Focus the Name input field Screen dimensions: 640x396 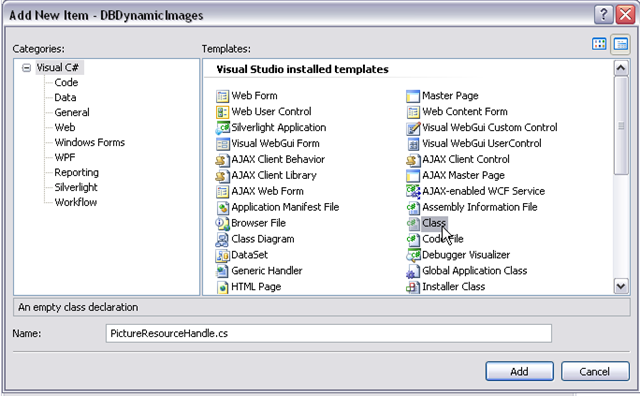(x=329, y=334)
